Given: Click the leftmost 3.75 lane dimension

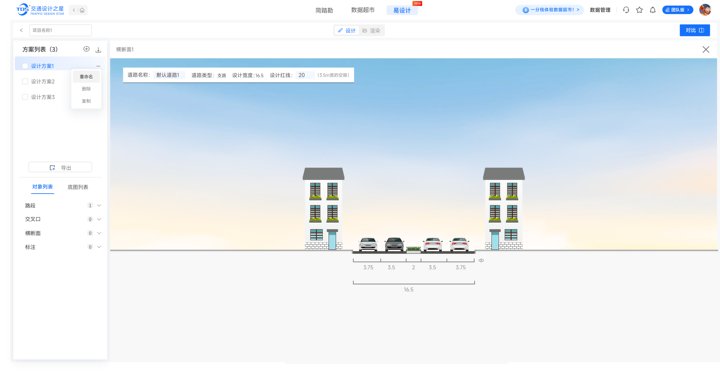Looking at the screenshot, I should tap(368, 267).
